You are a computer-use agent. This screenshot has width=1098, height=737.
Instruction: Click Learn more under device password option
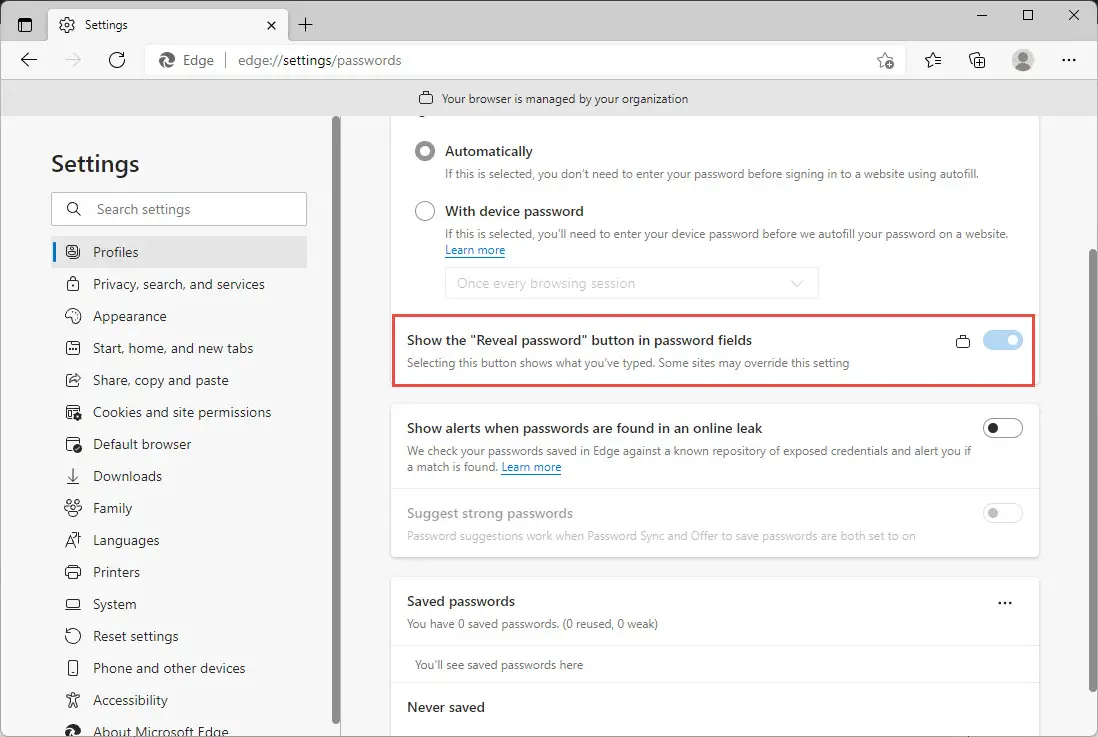(475, 250)
